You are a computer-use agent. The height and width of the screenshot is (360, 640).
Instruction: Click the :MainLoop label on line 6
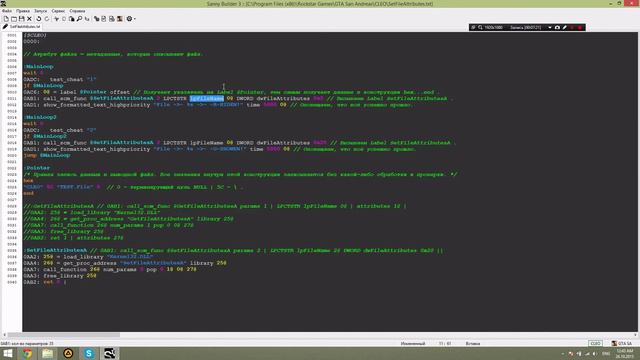pos(38,67)
